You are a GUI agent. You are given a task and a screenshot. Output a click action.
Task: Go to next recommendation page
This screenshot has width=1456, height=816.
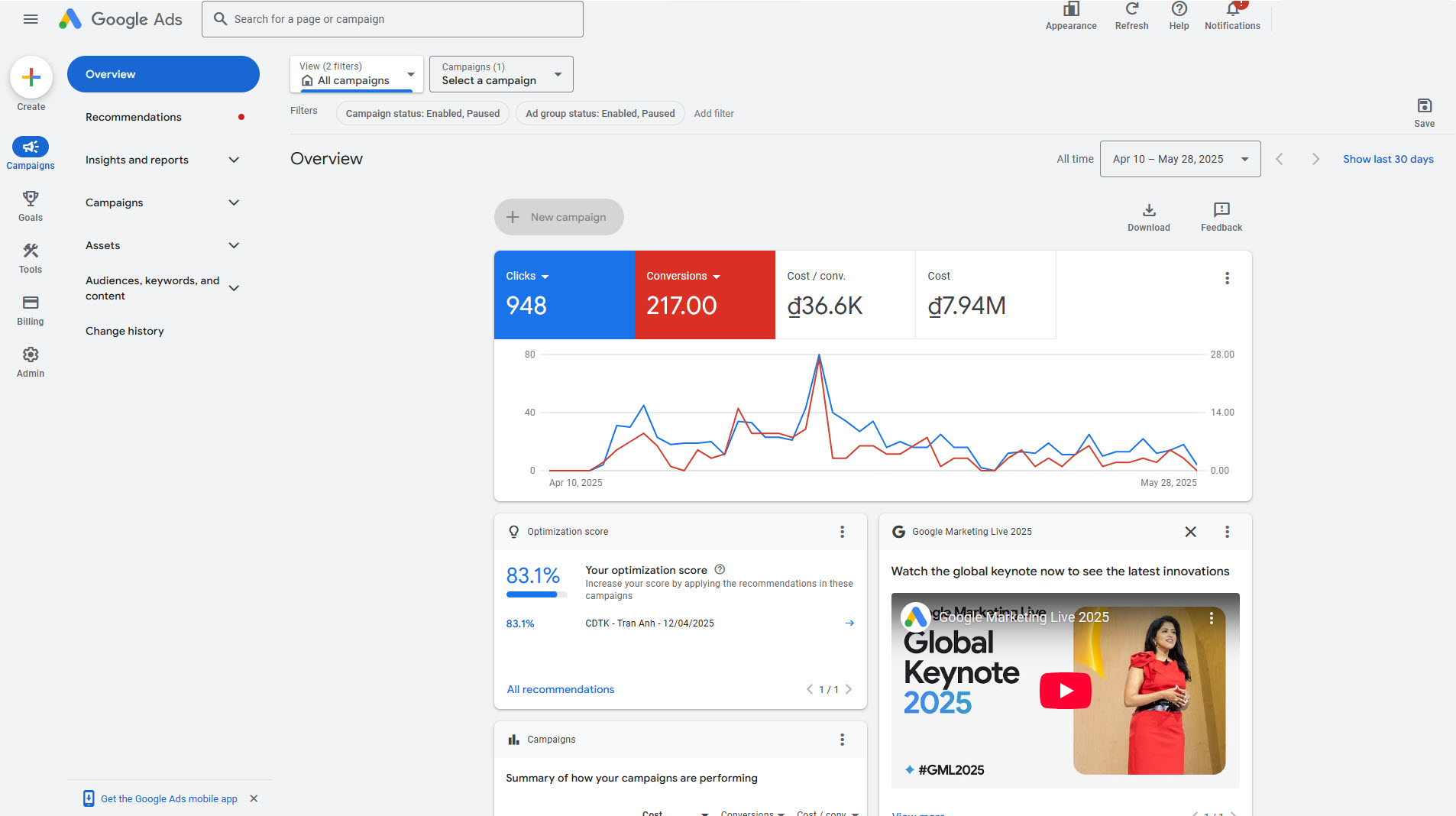848,689
